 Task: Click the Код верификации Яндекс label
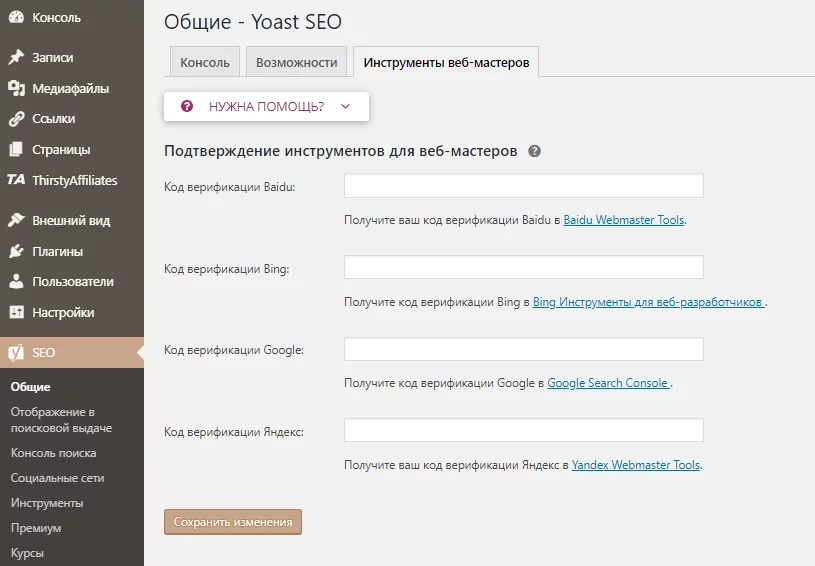point(234,432)
